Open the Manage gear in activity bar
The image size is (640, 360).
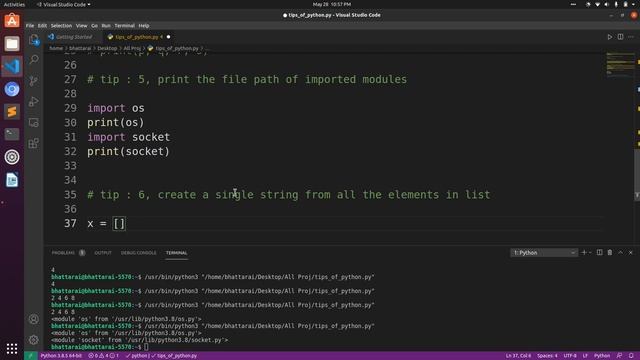coord(34,340)
